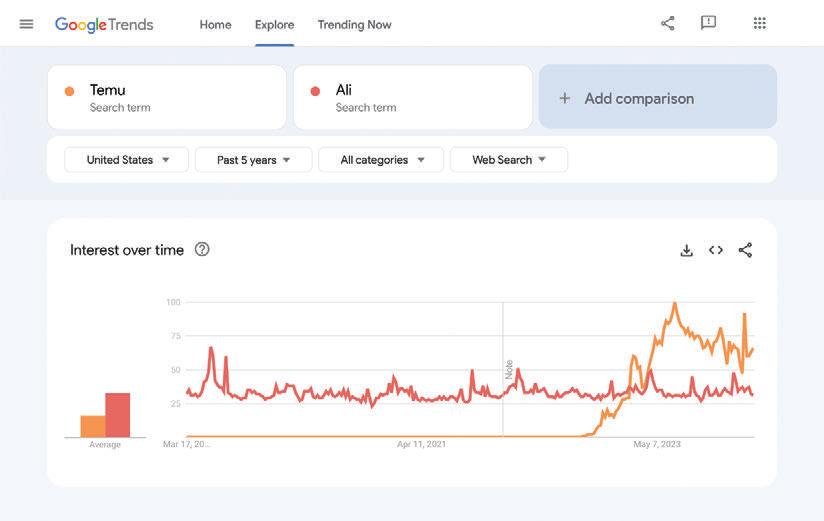Click the Add comparison button
The width and height of the screenshot is (824, 521).
coord(658,98)
